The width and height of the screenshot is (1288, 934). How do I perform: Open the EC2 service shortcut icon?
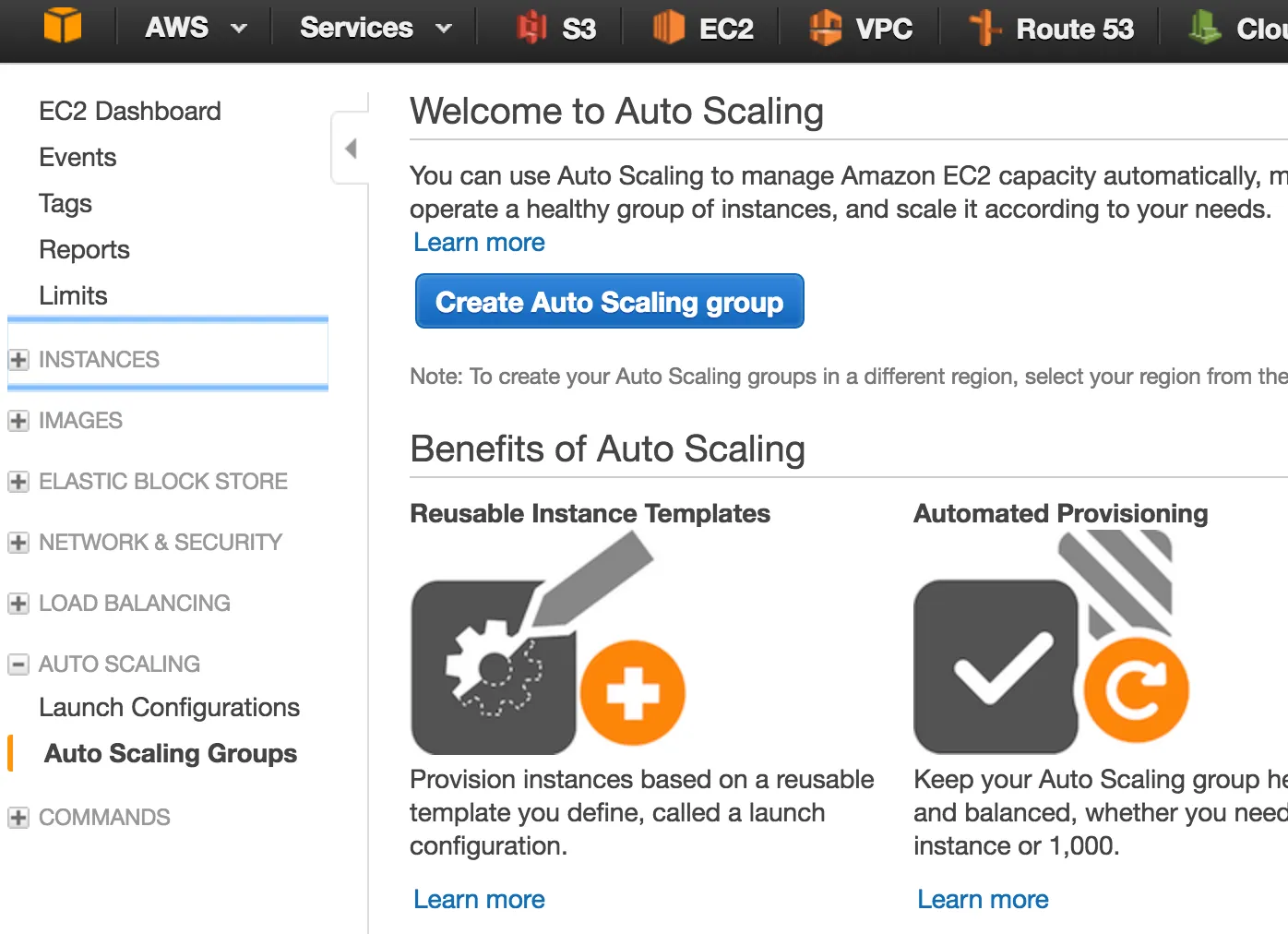click(669, 28)
